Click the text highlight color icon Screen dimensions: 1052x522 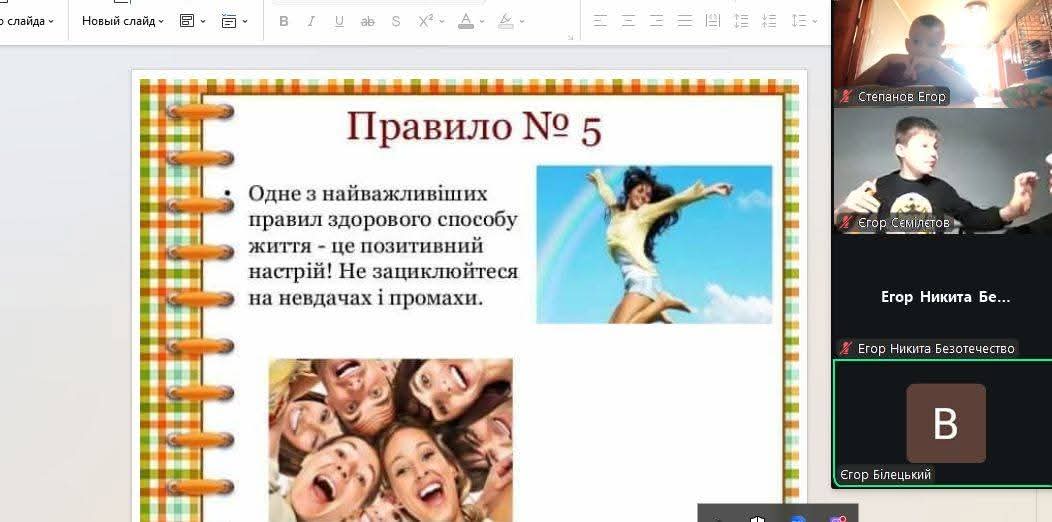coord(506,21)
